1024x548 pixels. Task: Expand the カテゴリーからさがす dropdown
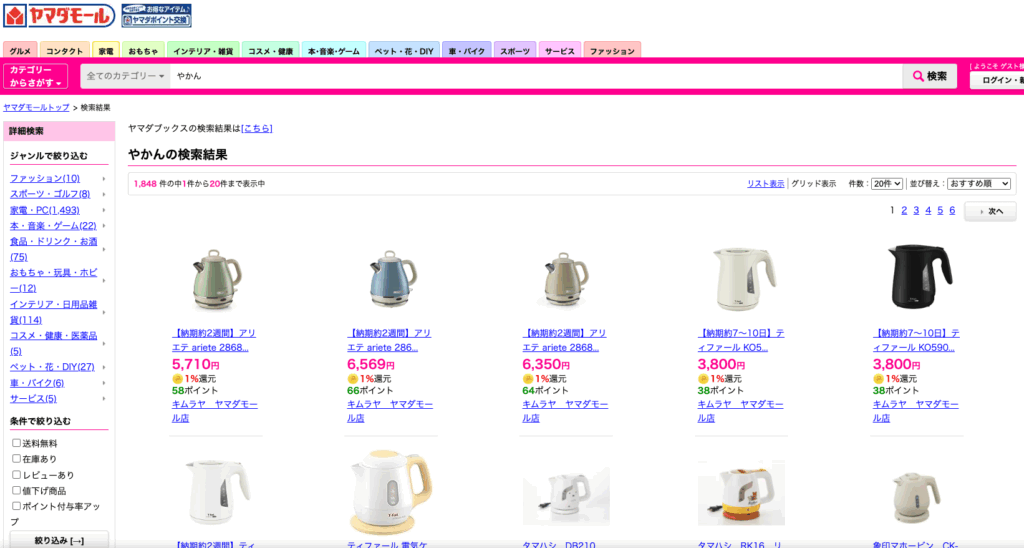35,76
